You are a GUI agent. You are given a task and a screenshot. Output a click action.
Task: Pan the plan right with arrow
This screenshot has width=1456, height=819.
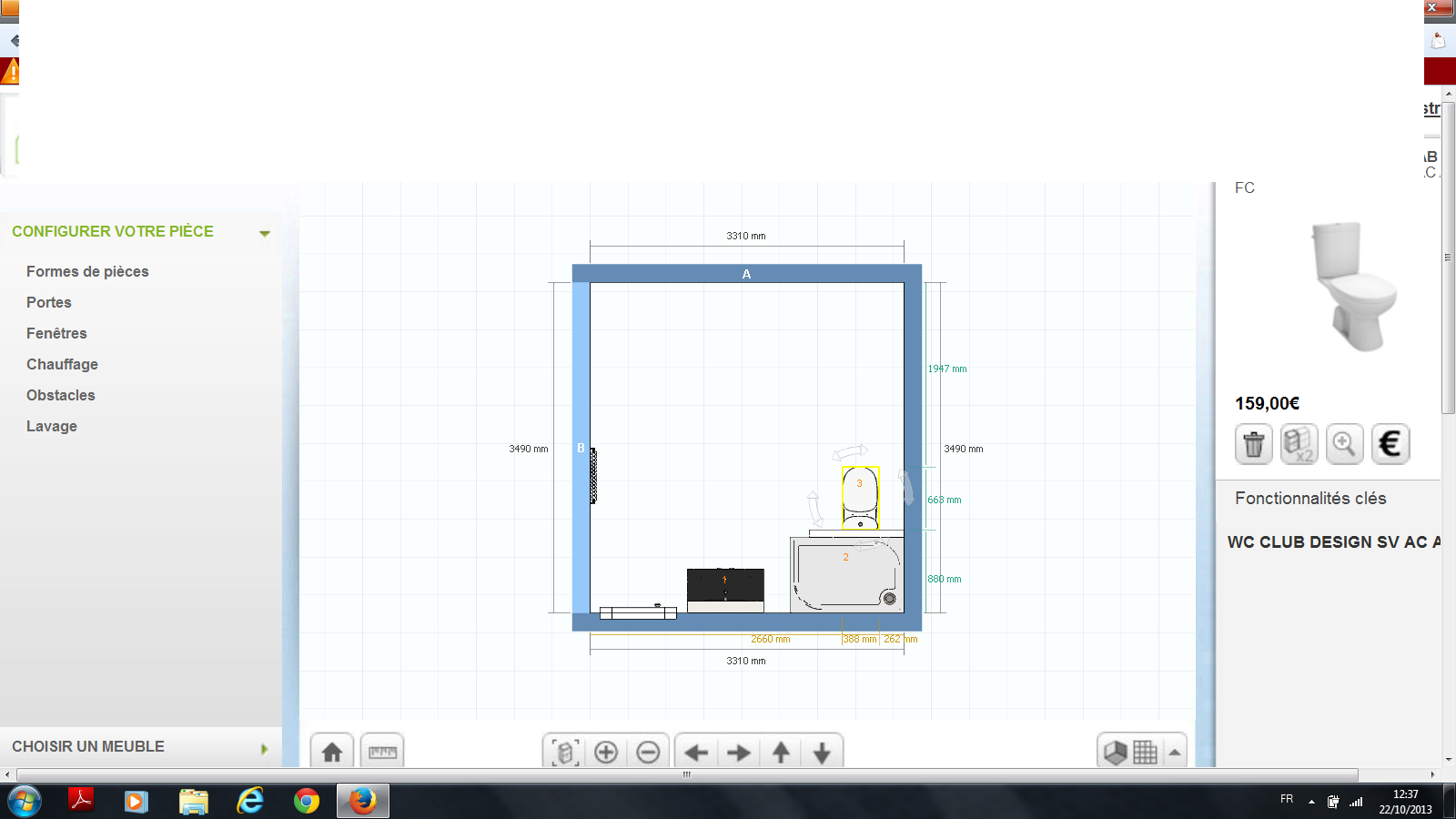pos(739,753)
